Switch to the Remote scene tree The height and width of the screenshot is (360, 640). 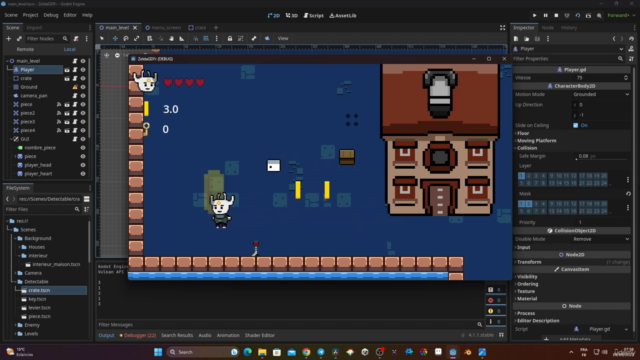click(25, 49)
